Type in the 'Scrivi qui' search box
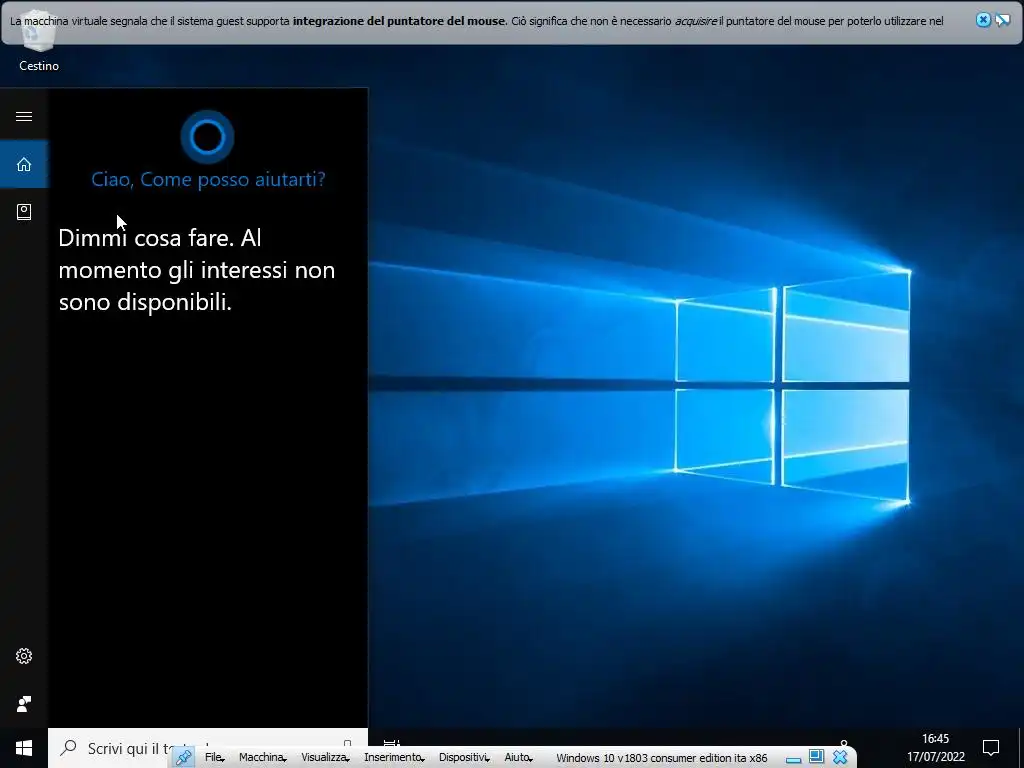Screen dimensions: 1024x768 tap(208, 748)
